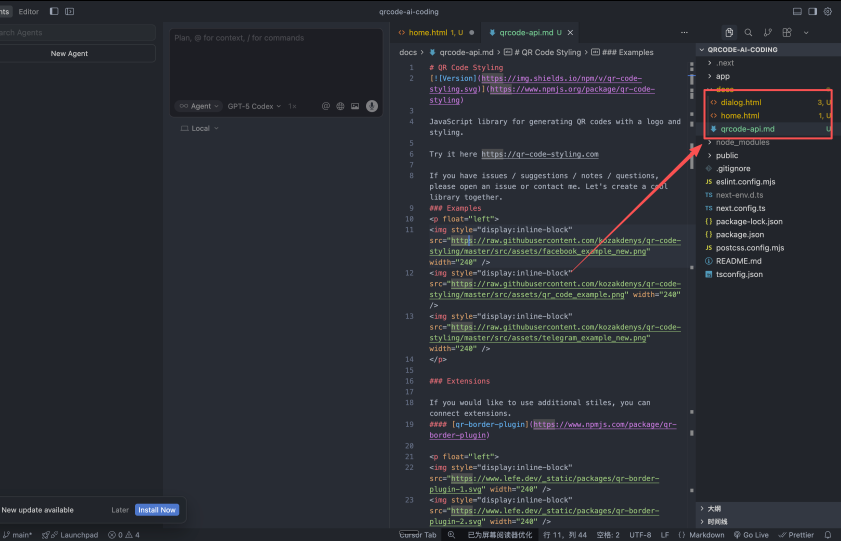Click the New Agent button

click(71, 54)
